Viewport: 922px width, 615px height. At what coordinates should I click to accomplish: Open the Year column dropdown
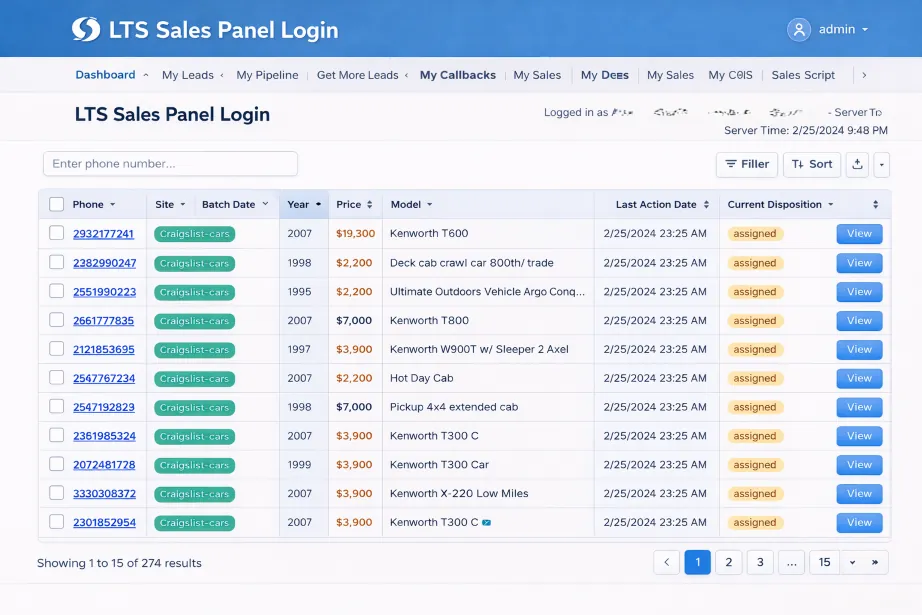319,205
